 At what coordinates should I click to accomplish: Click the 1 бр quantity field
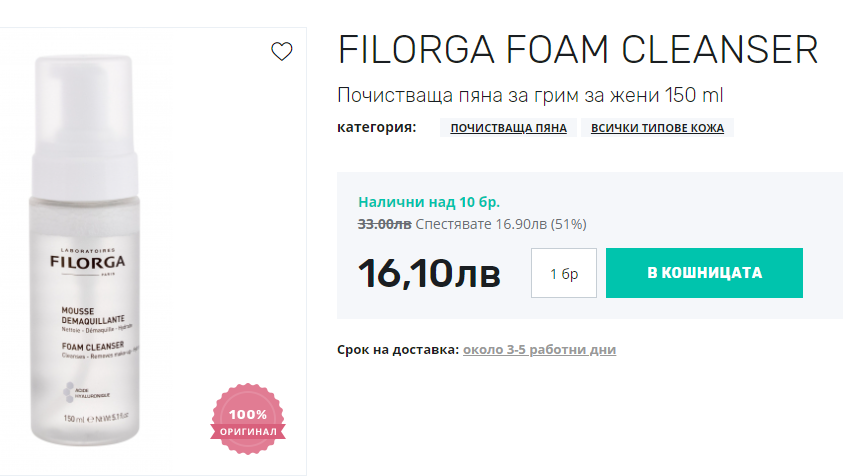pos(564,273)
